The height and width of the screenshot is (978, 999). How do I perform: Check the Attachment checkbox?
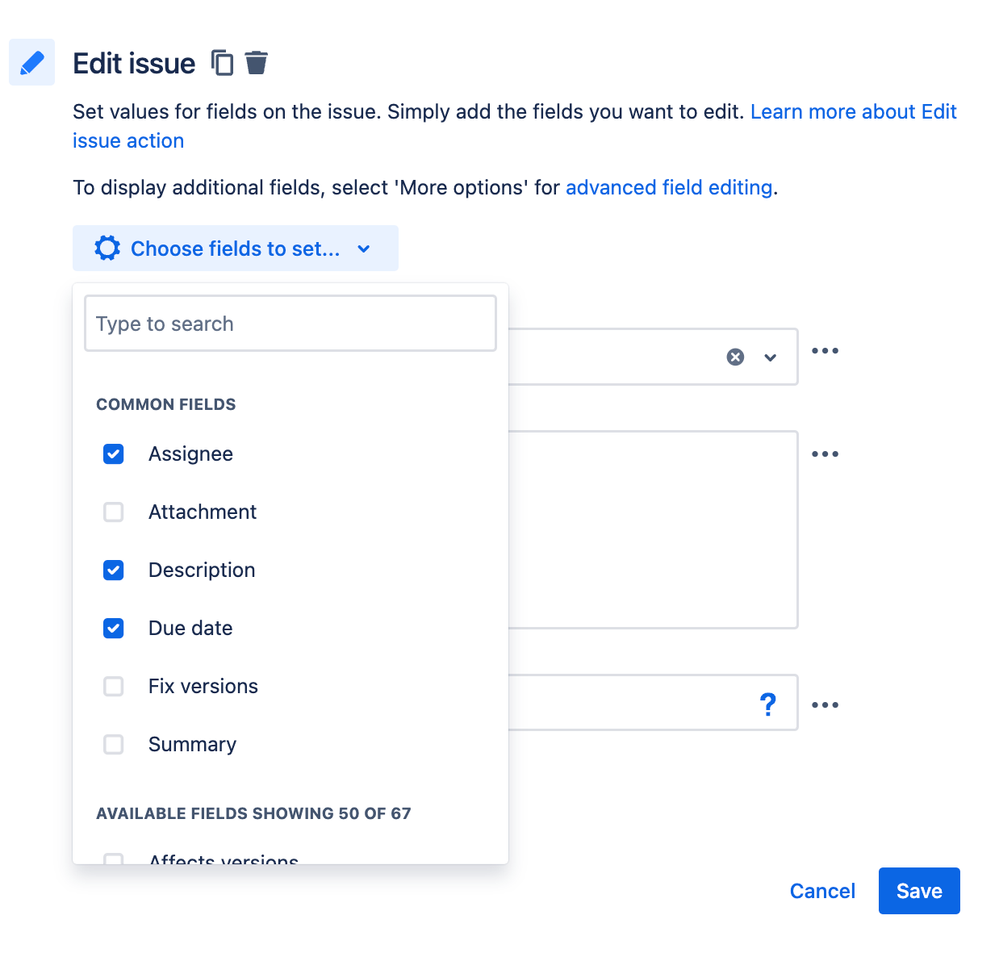(113, 512)
